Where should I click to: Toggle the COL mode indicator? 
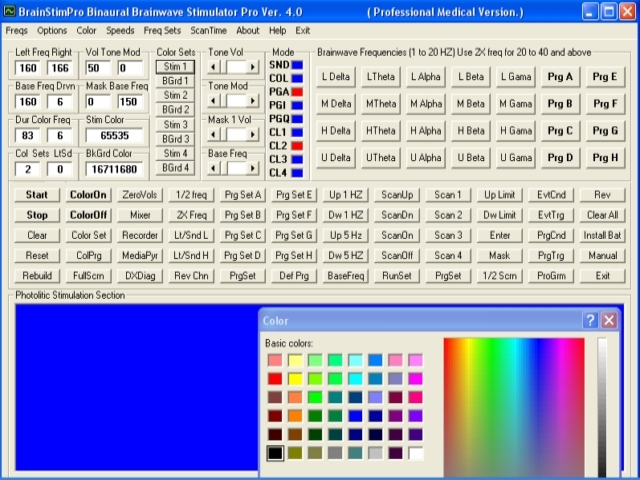pos(297,78)
